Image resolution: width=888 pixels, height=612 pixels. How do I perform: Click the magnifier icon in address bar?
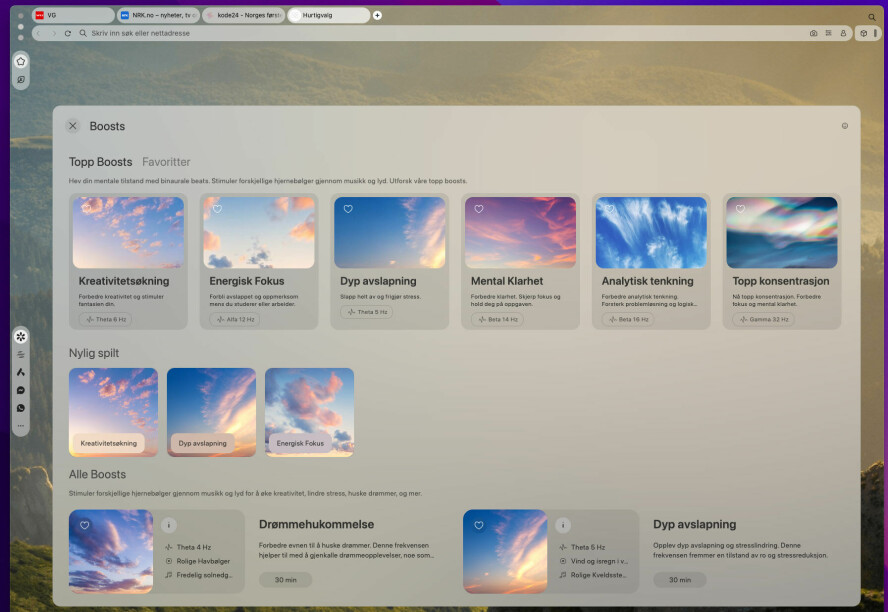tap(83, 33)
